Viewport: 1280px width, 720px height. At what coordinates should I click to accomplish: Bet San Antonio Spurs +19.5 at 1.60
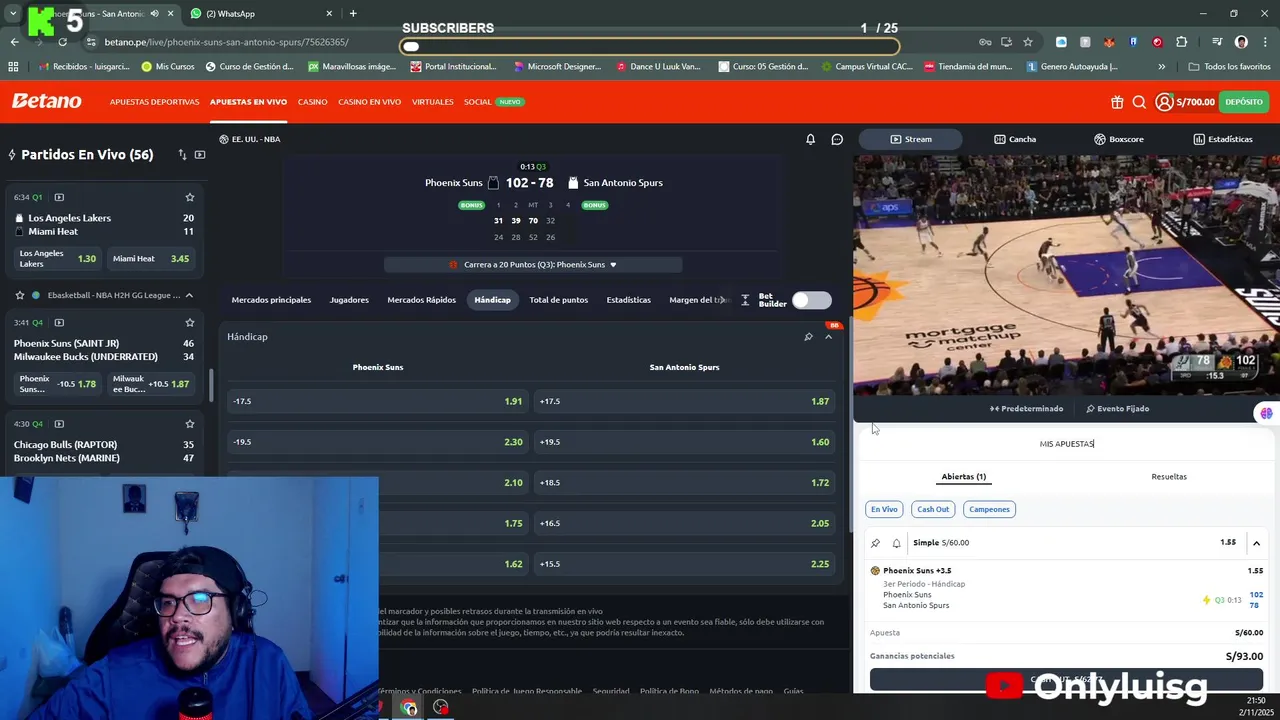tap(685, 442)
